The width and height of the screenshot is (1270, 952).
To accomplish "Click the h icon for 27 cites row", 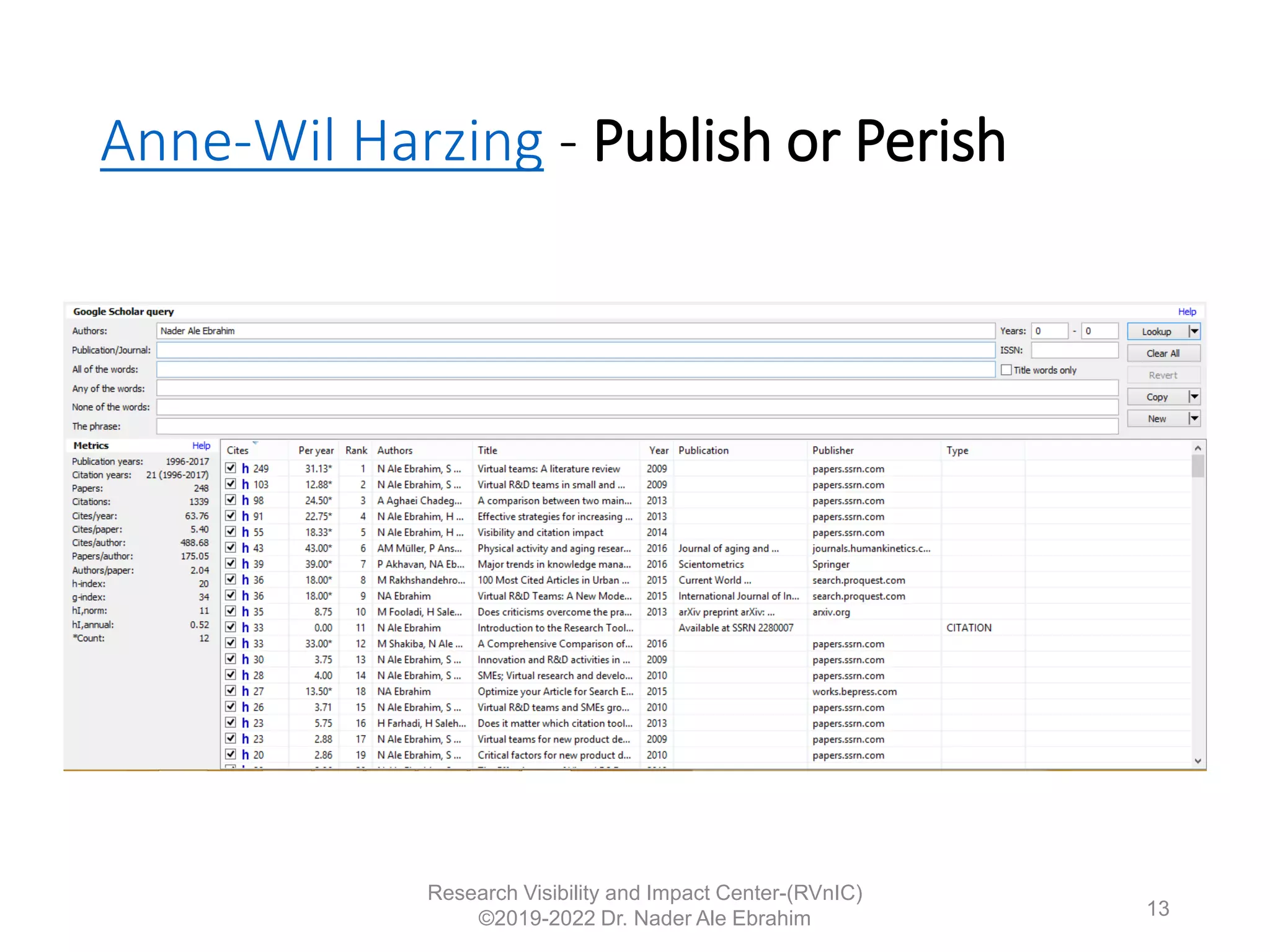I will coord(246,691).
